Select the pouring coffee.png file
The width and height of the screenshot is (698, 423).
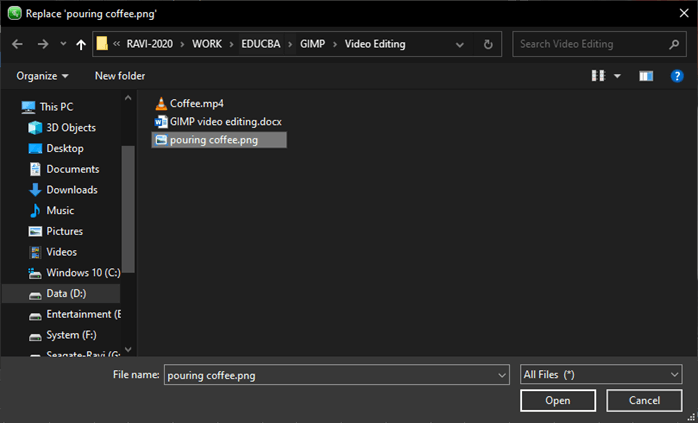point(219,140)
